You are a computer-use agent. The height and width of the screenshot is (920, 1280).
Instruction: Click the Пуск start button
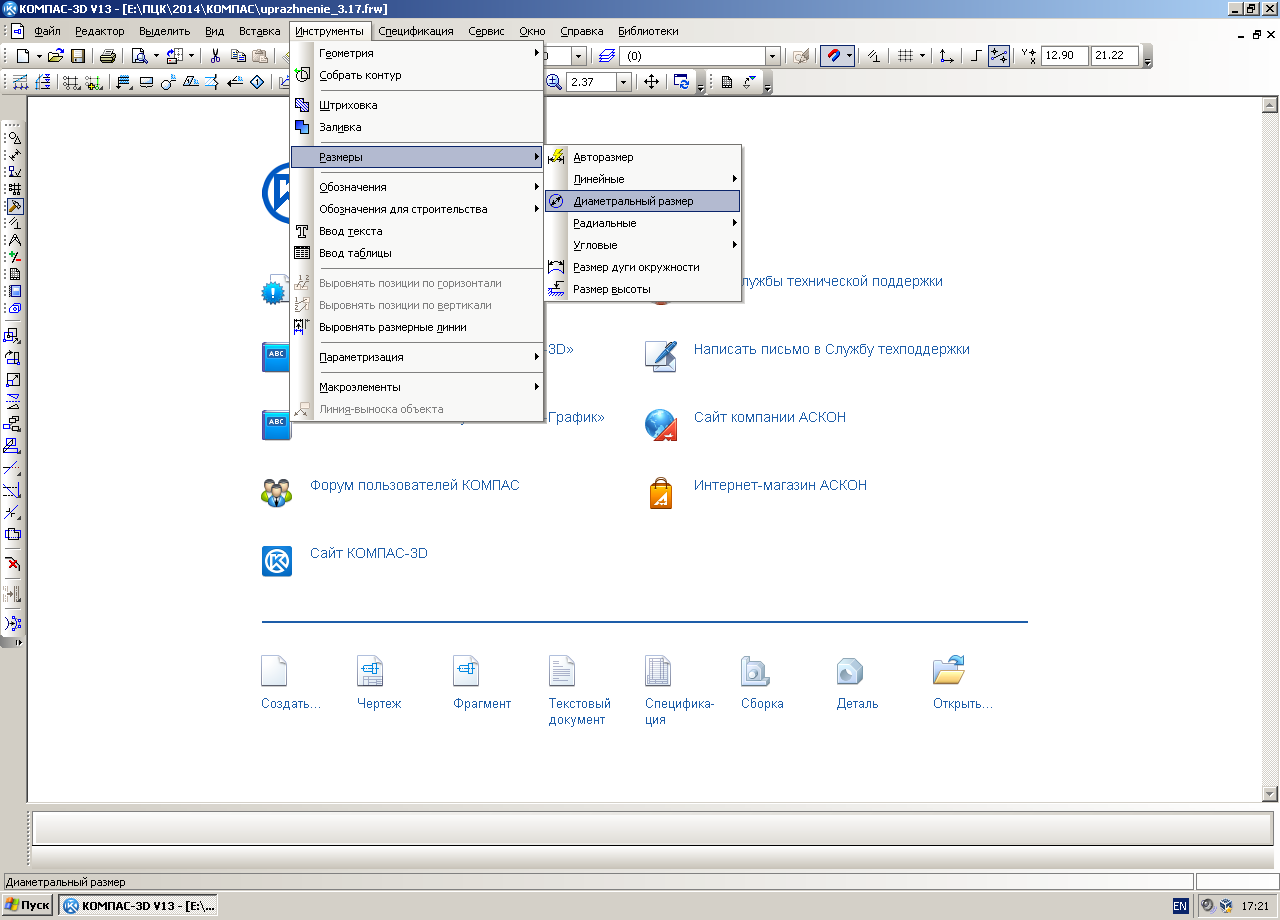[x=28, y=905]
